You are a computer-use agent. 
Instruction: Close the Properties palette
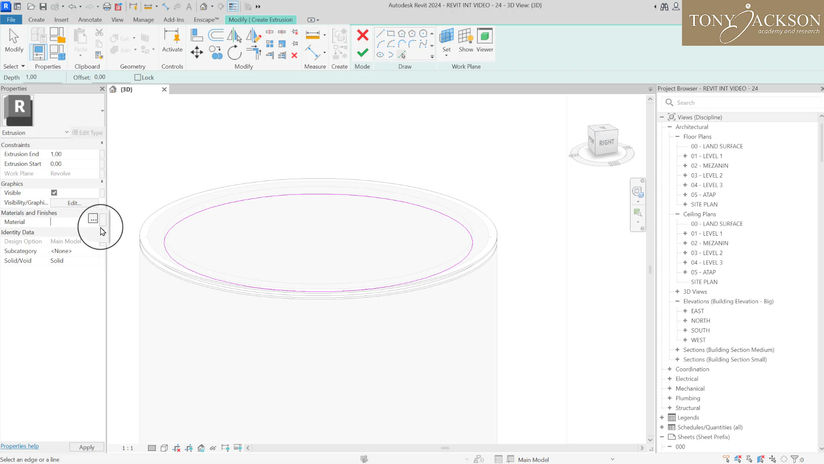[x=102, y=89]
